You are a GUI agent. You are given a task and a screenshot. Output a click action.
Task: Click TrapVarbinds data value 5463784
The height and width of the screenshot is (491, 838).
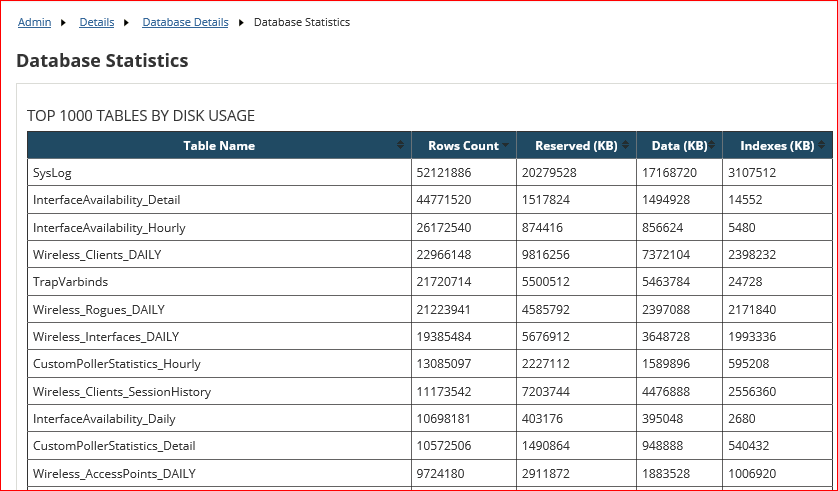(x=666, y=282)
